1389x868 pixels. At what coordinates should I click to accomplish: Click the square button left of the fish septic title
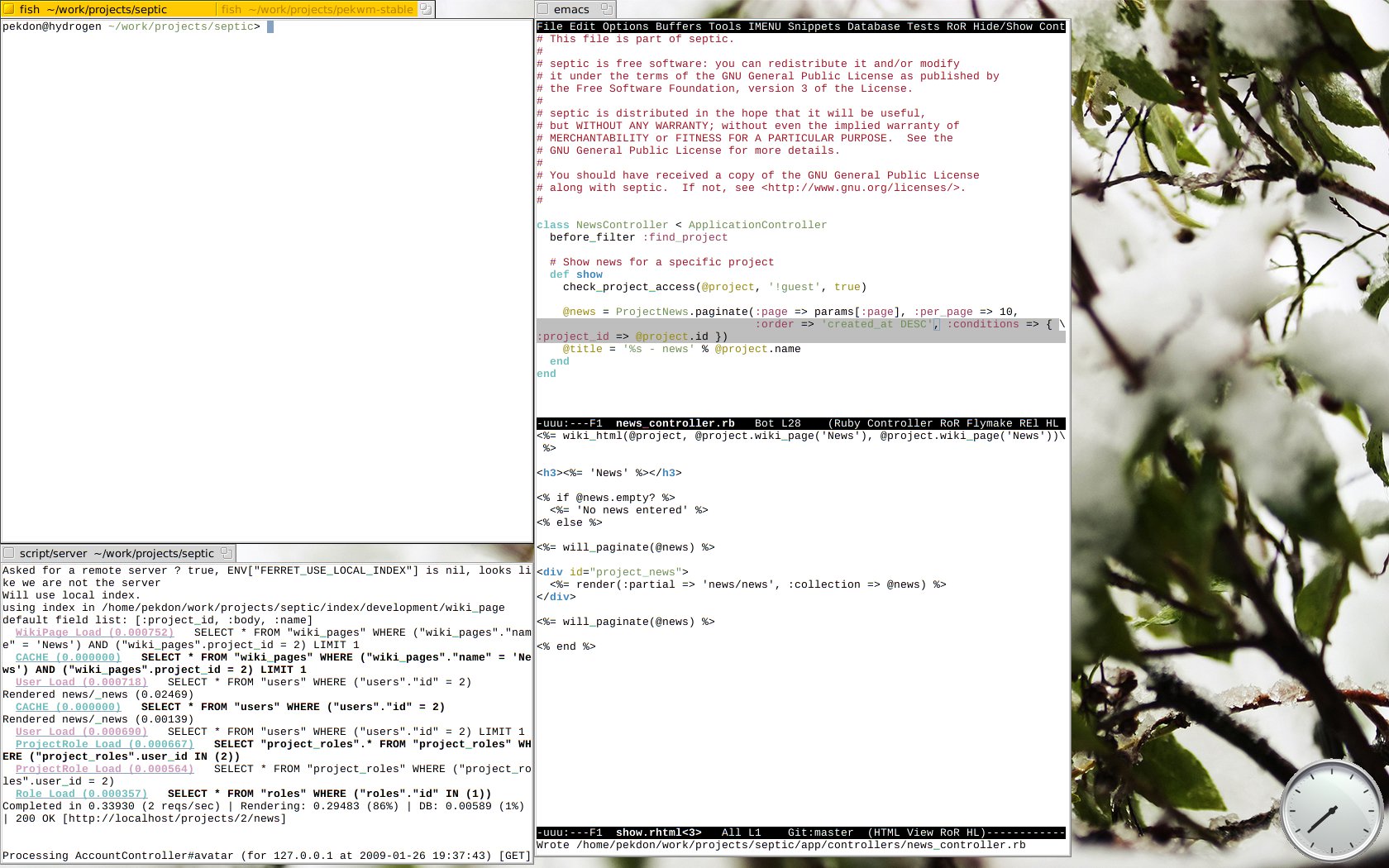[x=9, y=9]
